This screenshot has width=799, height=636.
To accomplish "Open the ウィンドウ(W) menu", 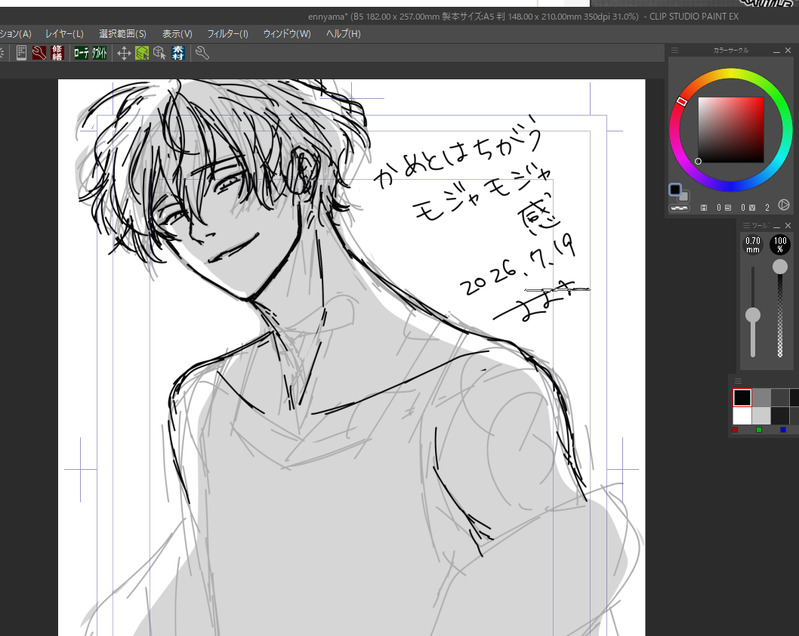I will tap(287, 34).
